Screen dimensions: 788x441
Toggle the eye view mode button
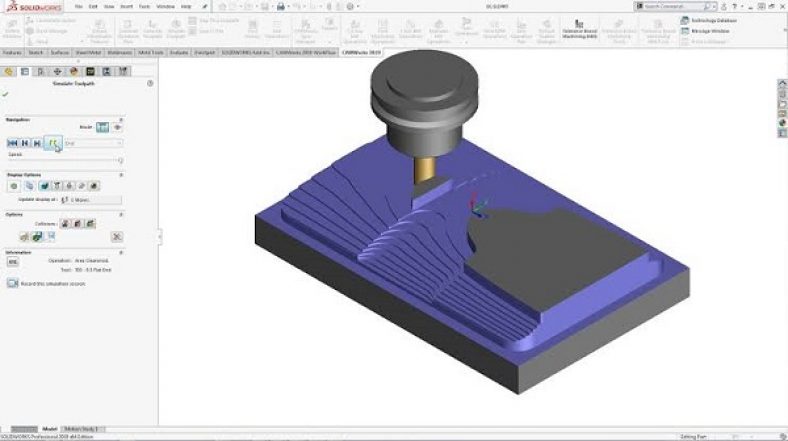pyautogui.click(x=118, y=128)
